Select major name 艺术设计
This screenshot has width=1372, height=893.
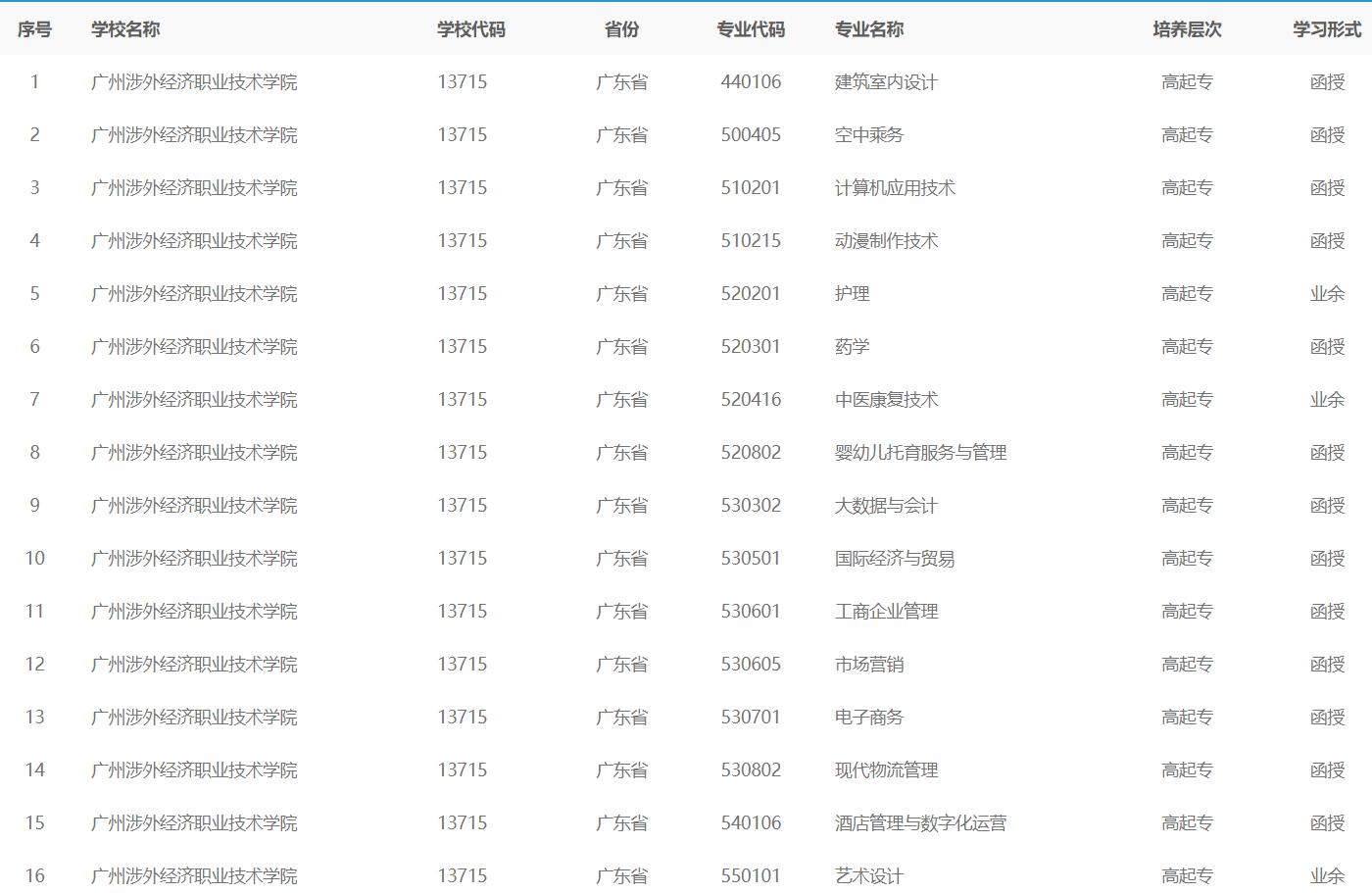(869, 876)
